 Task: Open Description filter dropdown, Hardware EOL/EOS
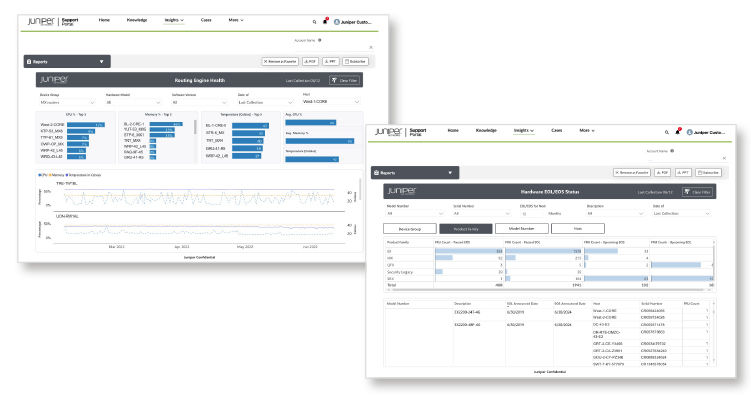[615, 214]
